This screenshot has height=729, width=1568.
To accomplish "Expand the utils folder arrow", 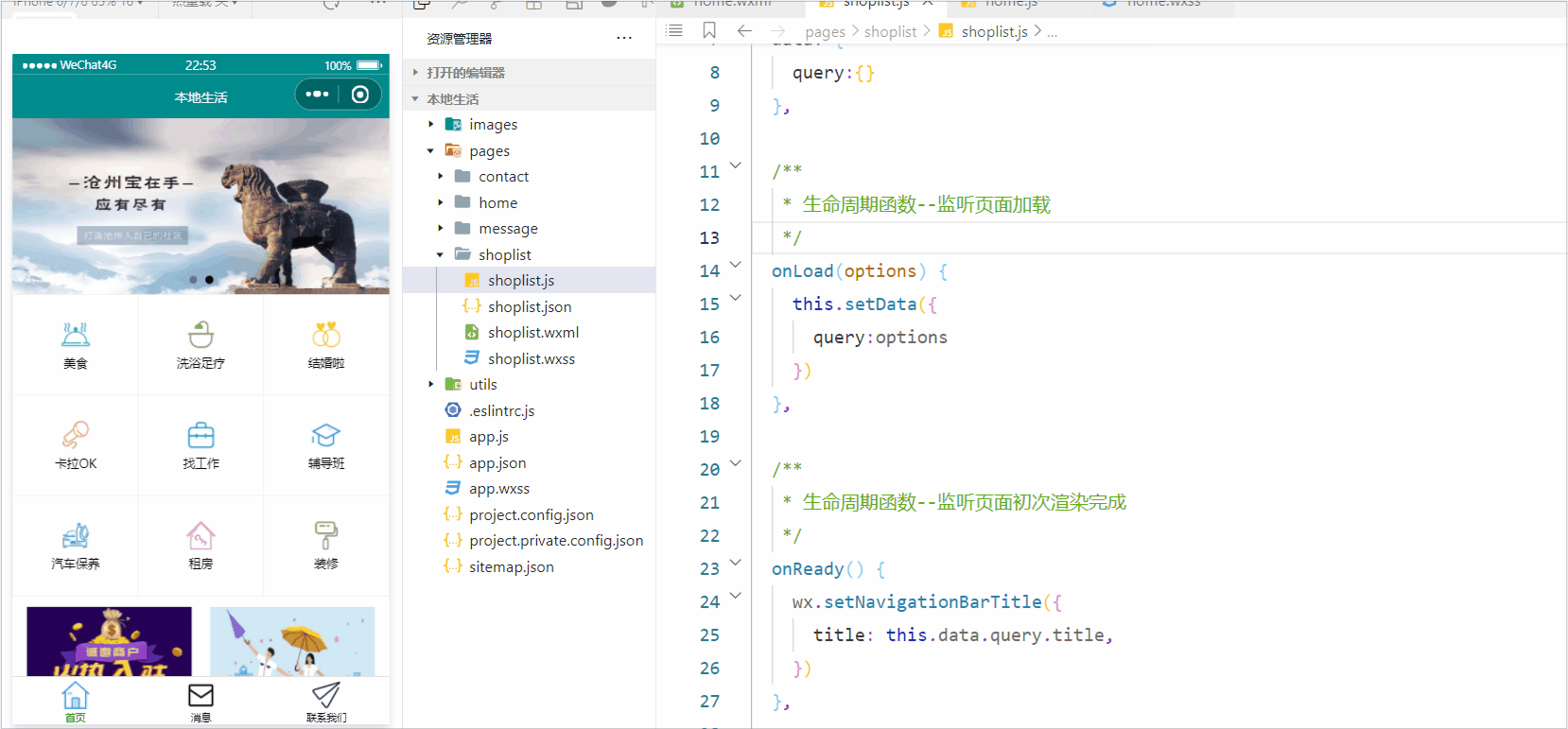I will pyautogui.click(x=431, y=384).
